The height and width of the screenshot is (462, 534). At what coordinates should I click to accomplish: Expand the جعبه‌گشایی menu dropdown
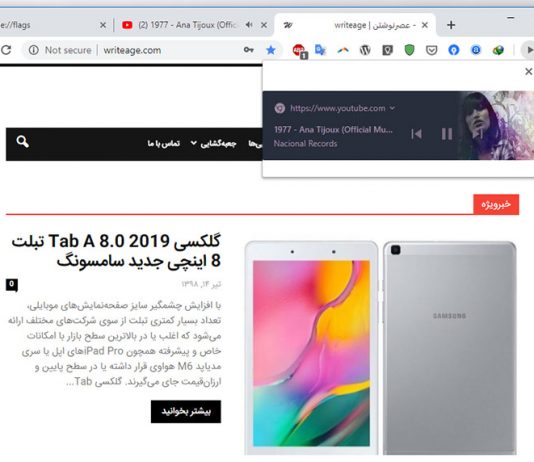(214, 143)
